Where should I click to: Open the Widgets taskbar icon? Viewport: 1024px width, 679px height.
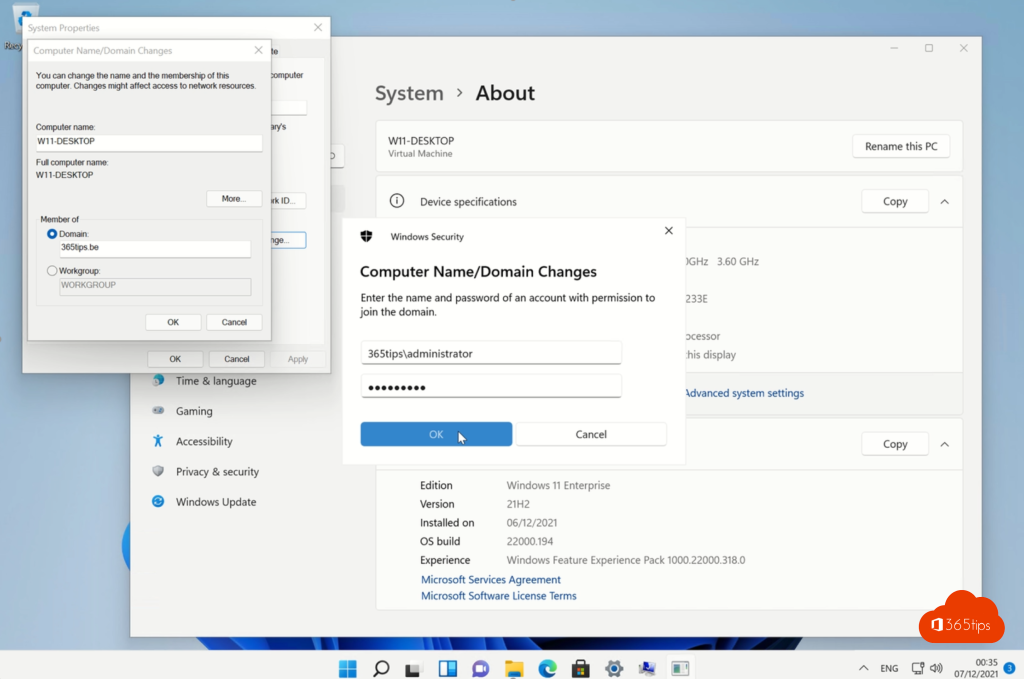447,669
